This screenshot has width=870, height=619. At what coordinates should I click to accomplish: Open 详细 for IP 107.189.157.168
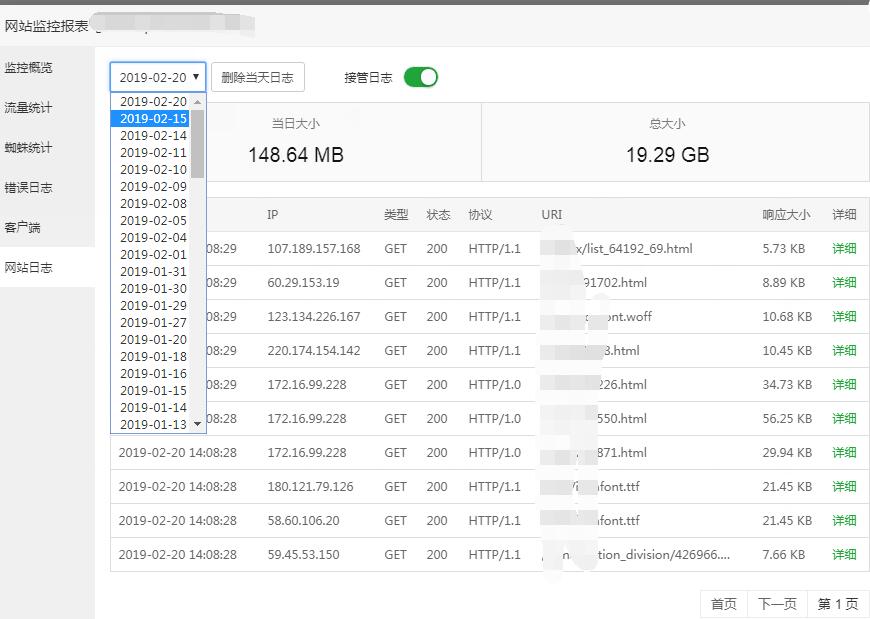pyautogui.click(x=844, y=248)
